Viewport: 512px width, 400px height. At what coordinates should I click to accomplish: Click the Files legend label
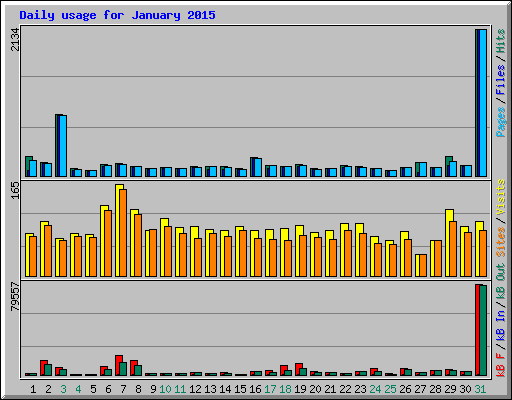tap(501, 80)
